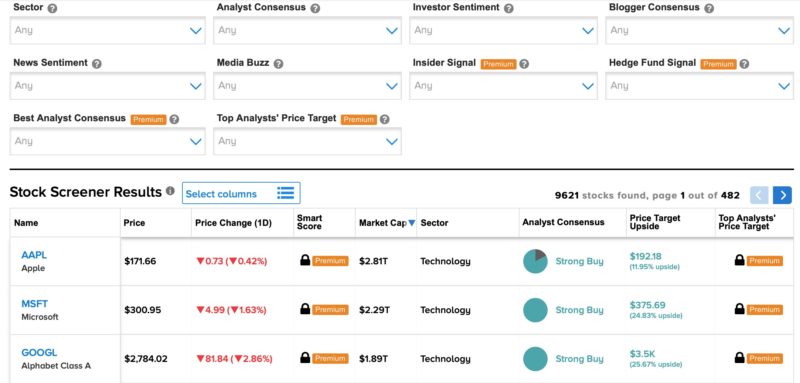Open the AAPL stock link
Screen dimensions: 800x383
(34, 255)
